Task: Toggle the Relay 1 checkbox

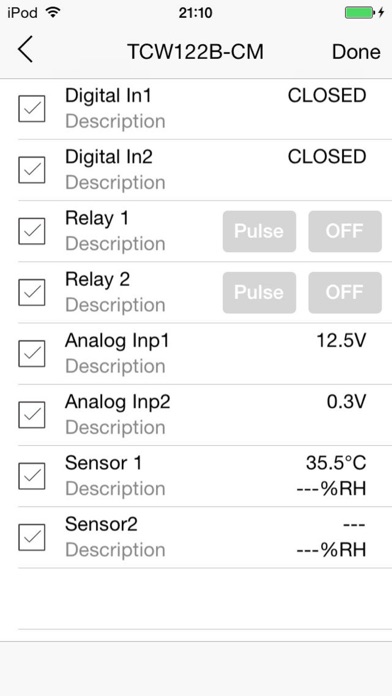Action: click(x=32, y=231)
